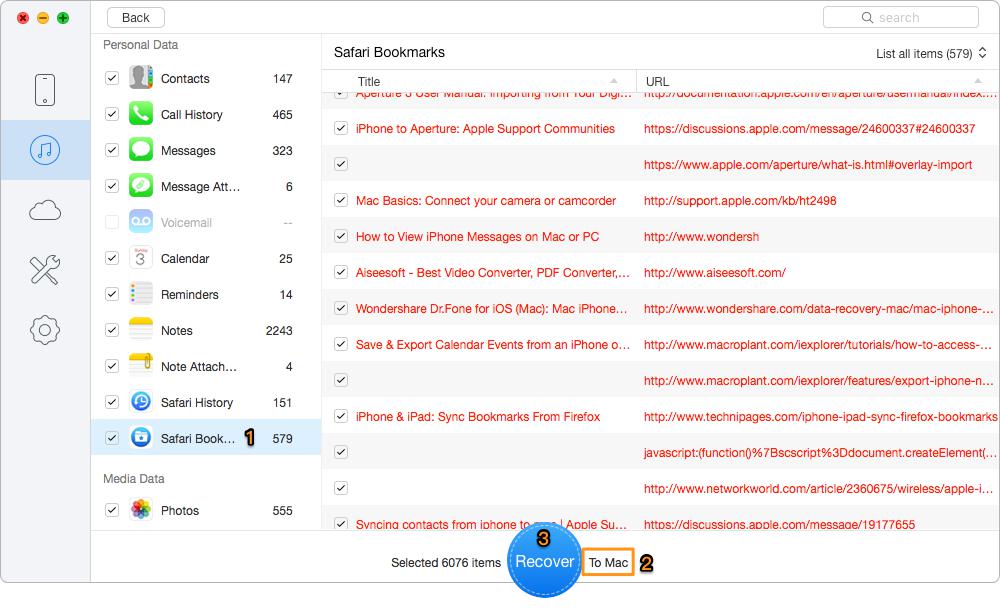Click into the search field
This screenshot has height=608, width=1000.
(x=901, y=17)
